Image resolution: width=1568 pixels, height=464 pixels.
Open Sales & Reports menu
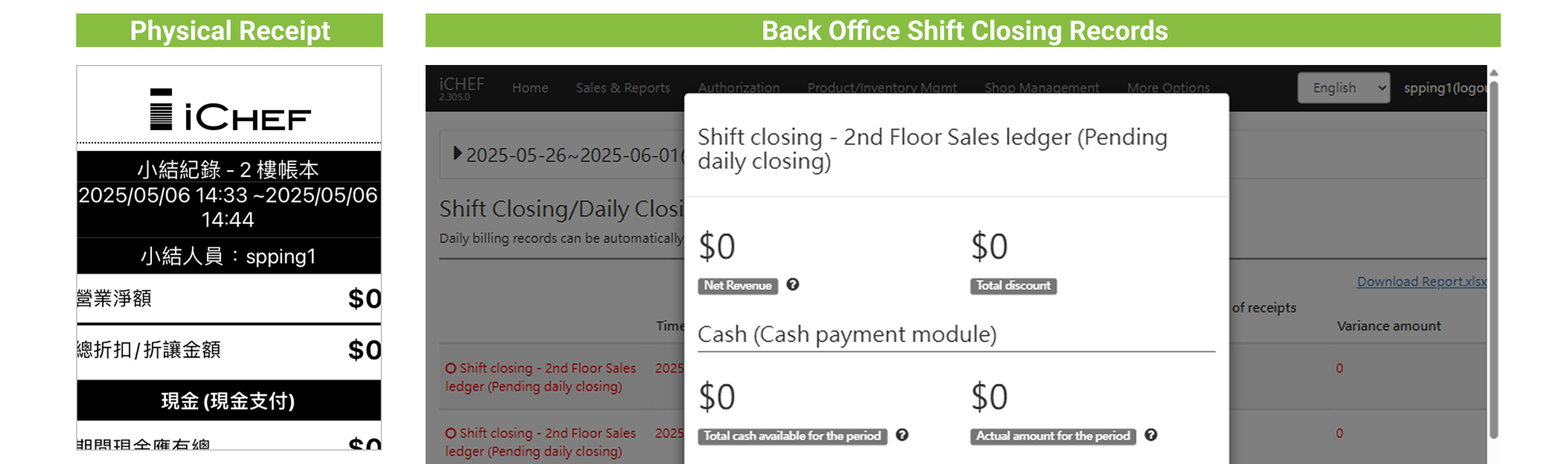622,87
